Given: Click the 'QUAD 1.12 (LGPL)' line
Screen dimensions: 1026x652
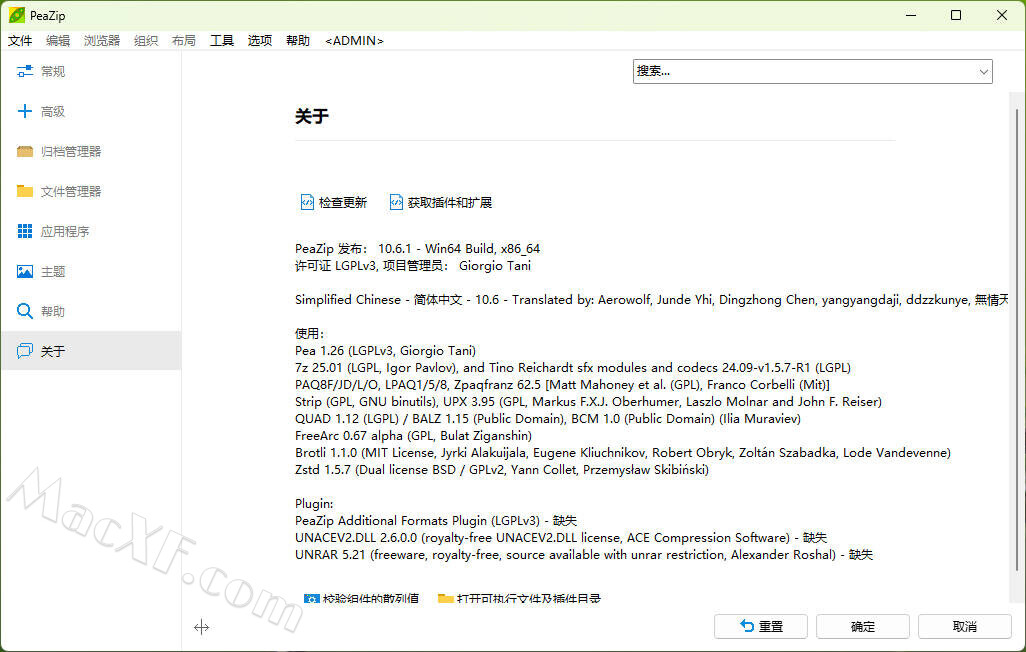Looking at the screenshot, I should tap(548, 419).
